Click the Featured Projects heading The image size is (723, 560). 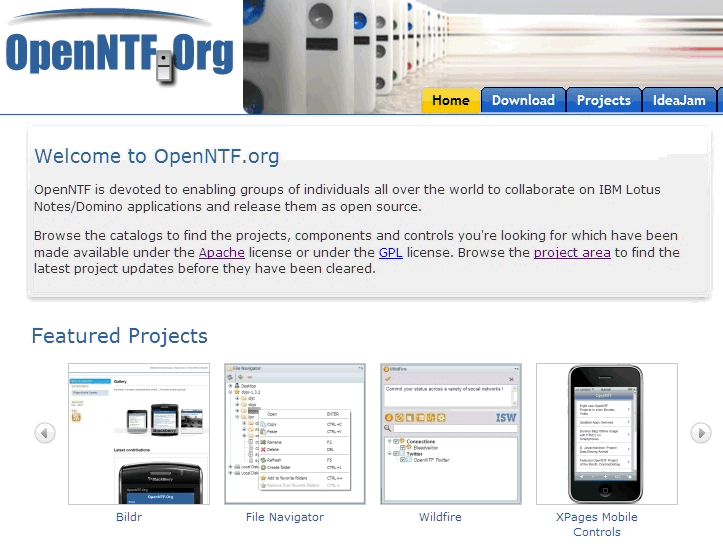coord(119,335)
